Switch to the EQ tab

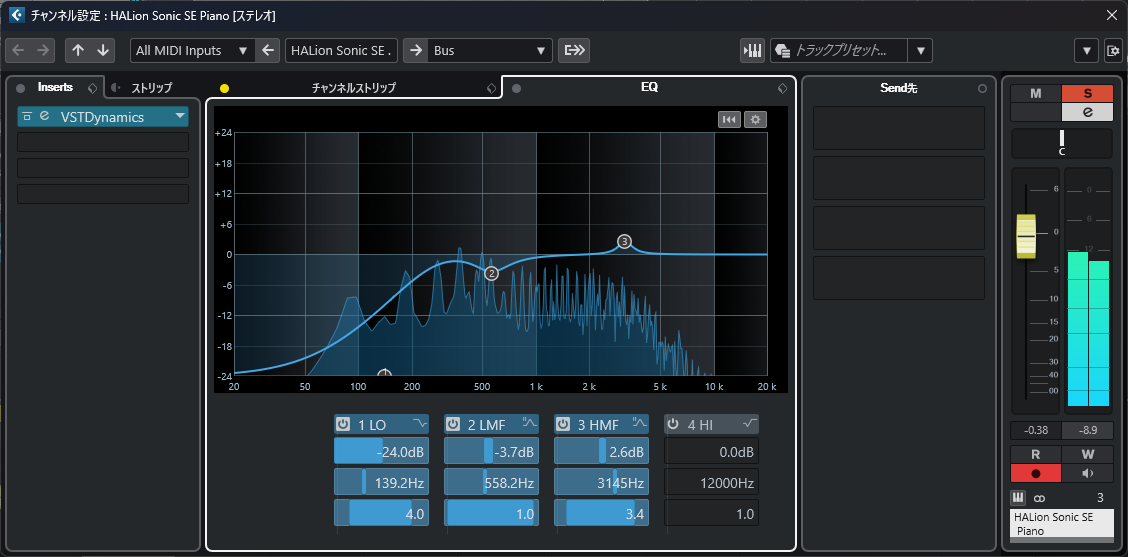(649, 87)
